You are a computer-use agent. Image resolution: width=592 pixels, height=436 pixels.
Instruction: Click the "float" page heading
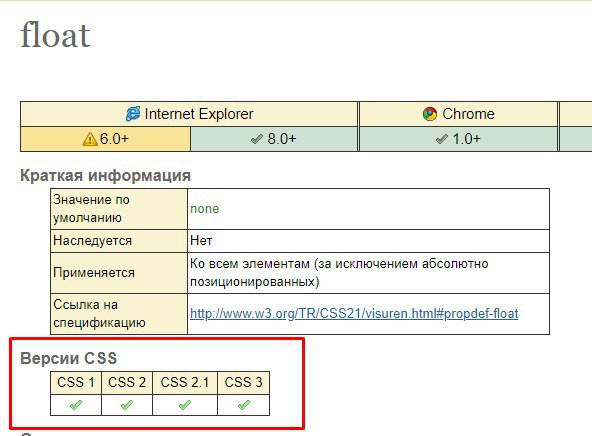pos(55,35)
